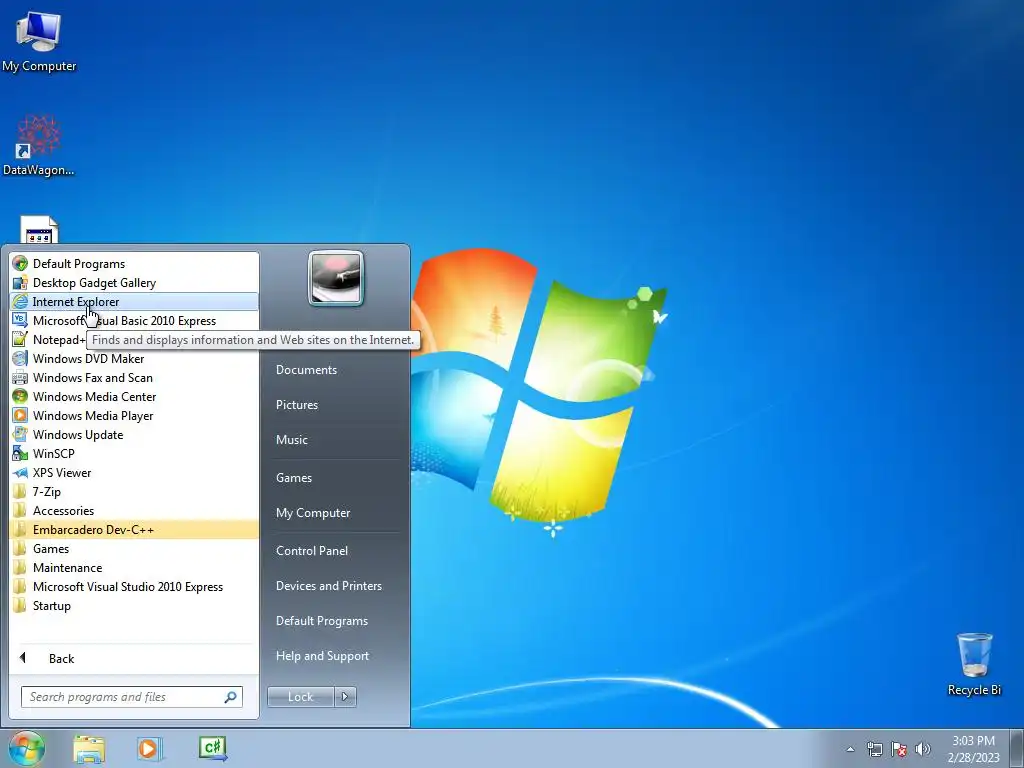1024x768 pixels.
Task: Click the search magnifier icon
Action: coord(231,697)
